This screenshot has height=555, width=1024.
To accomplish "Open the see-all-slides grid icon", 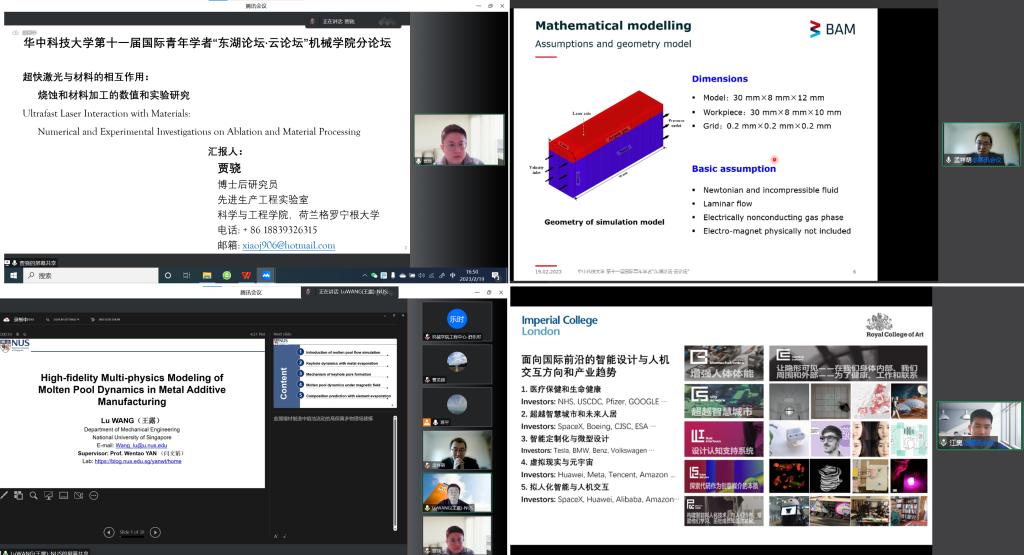I will pyautogui.click(x=19, y=494).
